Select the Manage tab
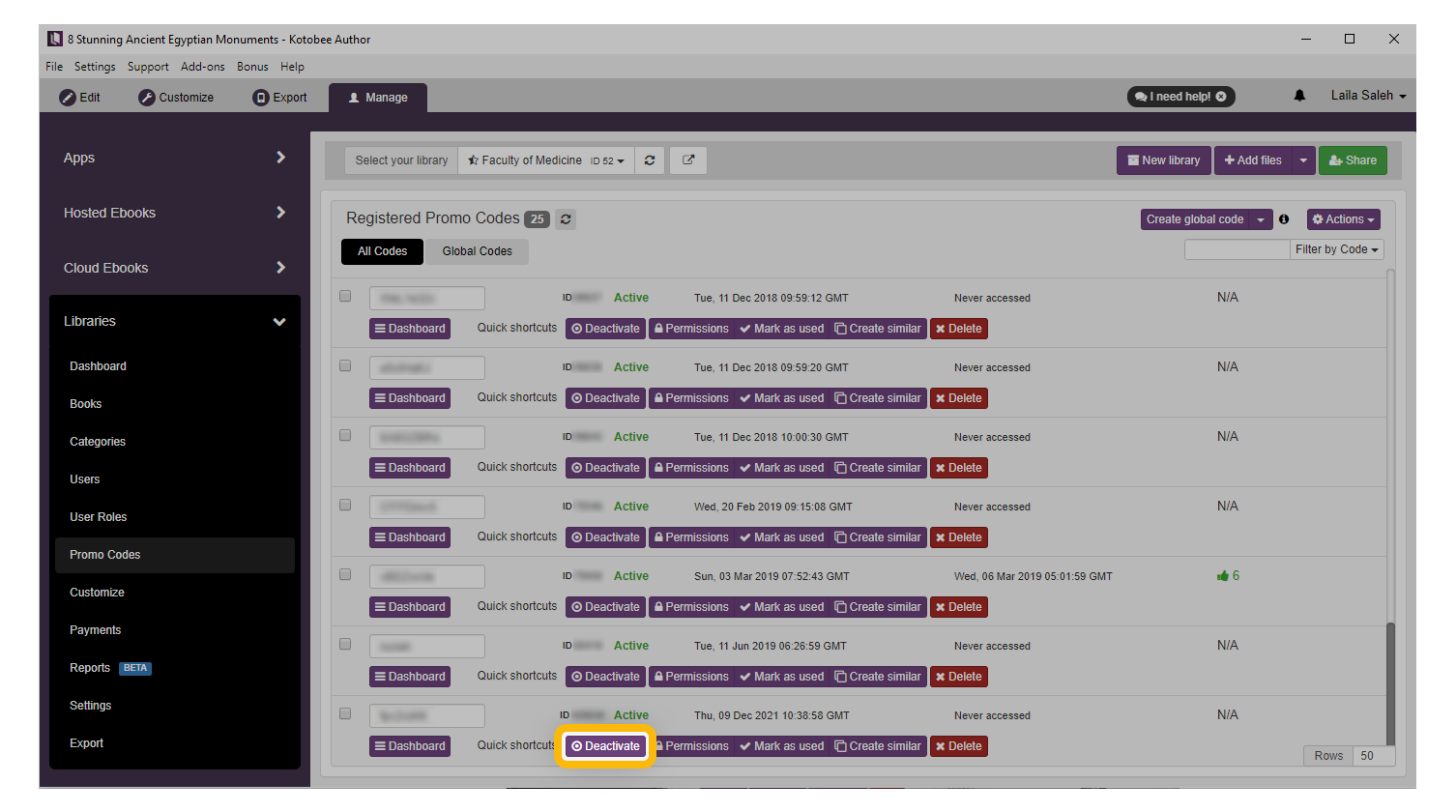1456x812 pixels. (x=378, y=98)
